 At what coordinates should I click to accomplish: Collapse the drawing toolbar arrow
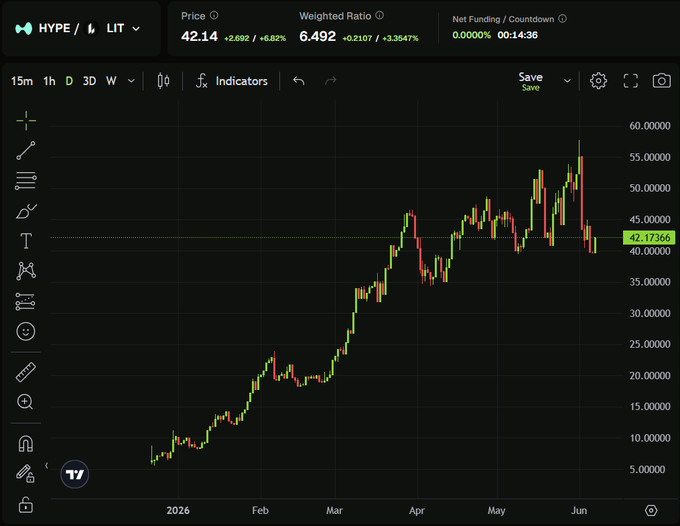[x=46, y=466]
